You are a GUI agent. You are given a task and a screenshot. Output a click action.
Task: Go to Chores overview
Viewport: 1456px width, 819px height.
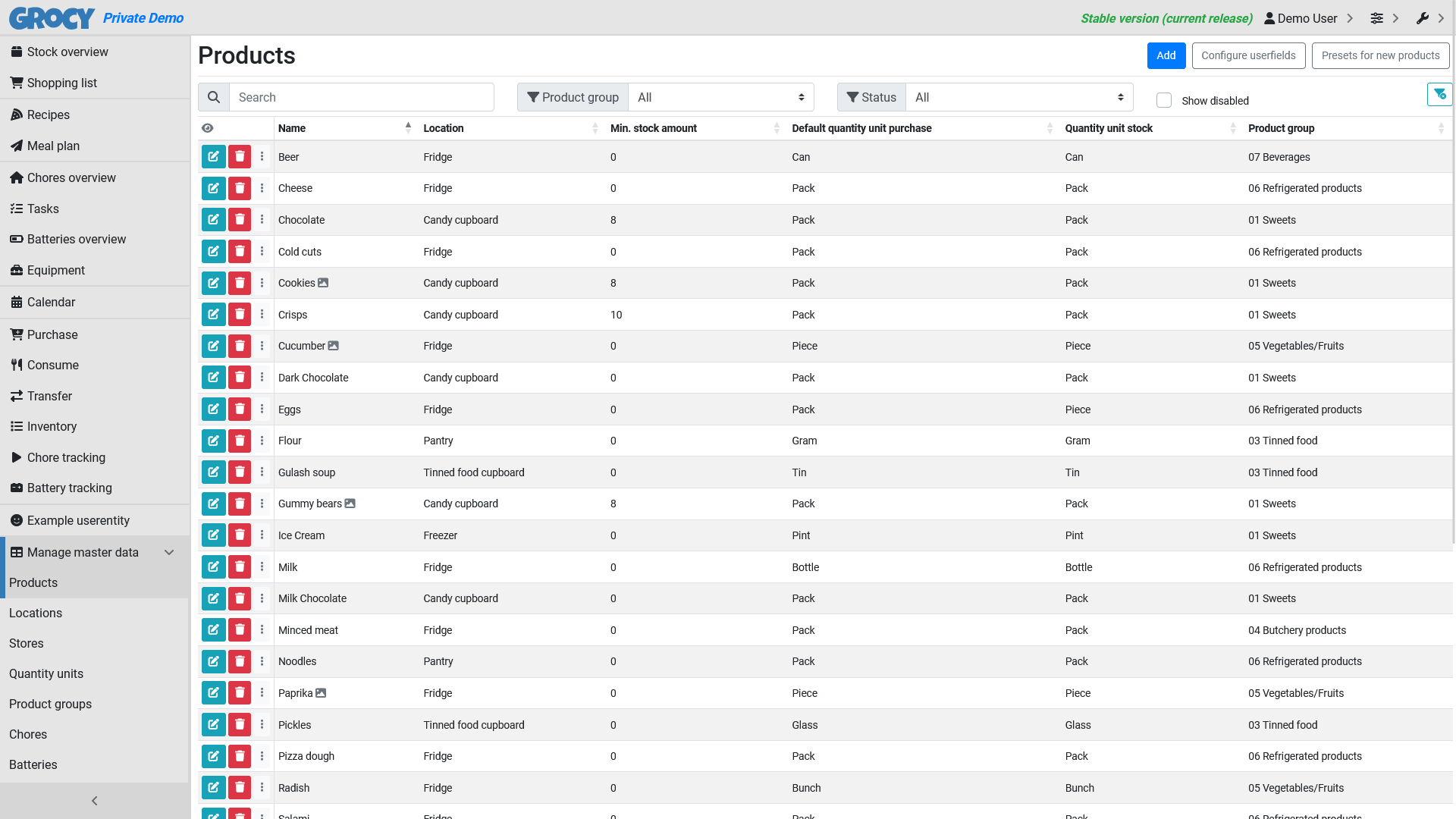95,177
